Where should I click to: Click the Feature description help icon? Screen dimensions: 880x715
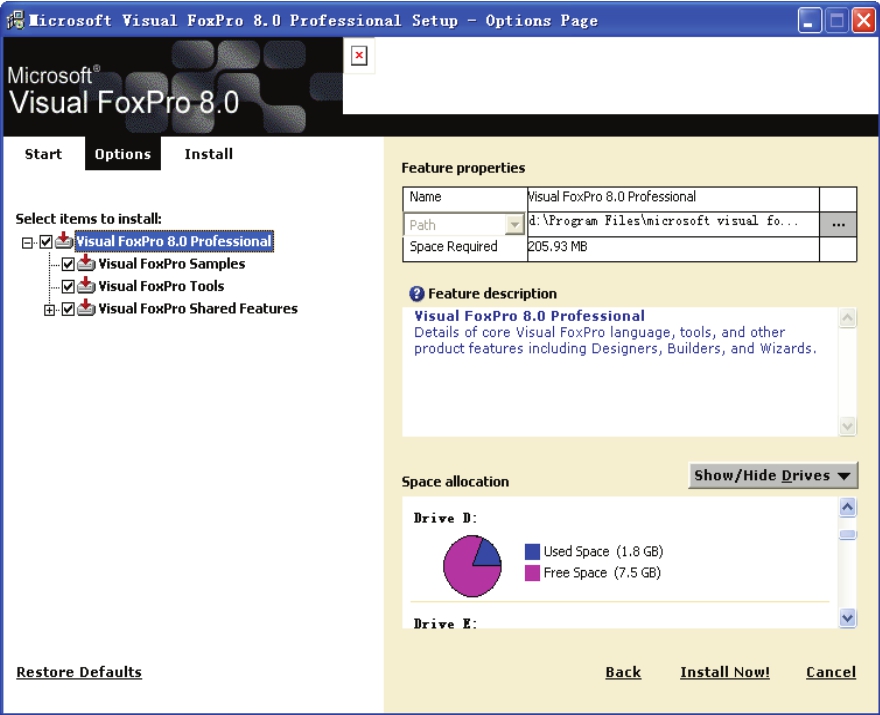click(x=416, y=294)
